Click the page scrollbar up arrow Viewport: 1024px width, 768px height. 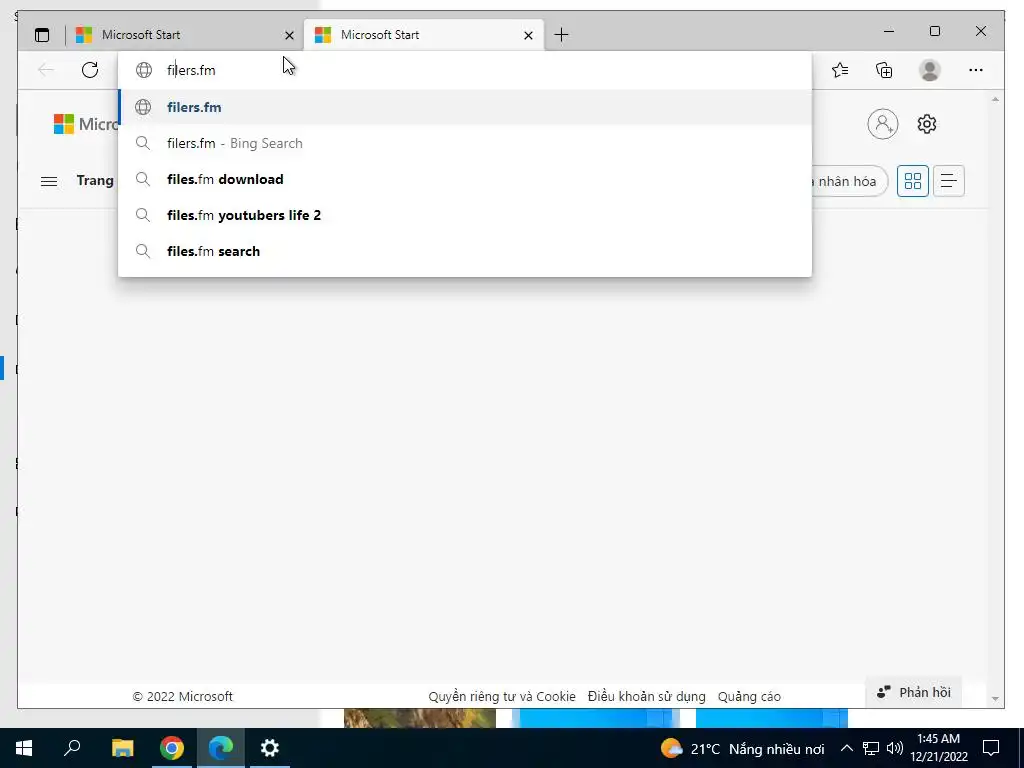click(x=995, y=99)
